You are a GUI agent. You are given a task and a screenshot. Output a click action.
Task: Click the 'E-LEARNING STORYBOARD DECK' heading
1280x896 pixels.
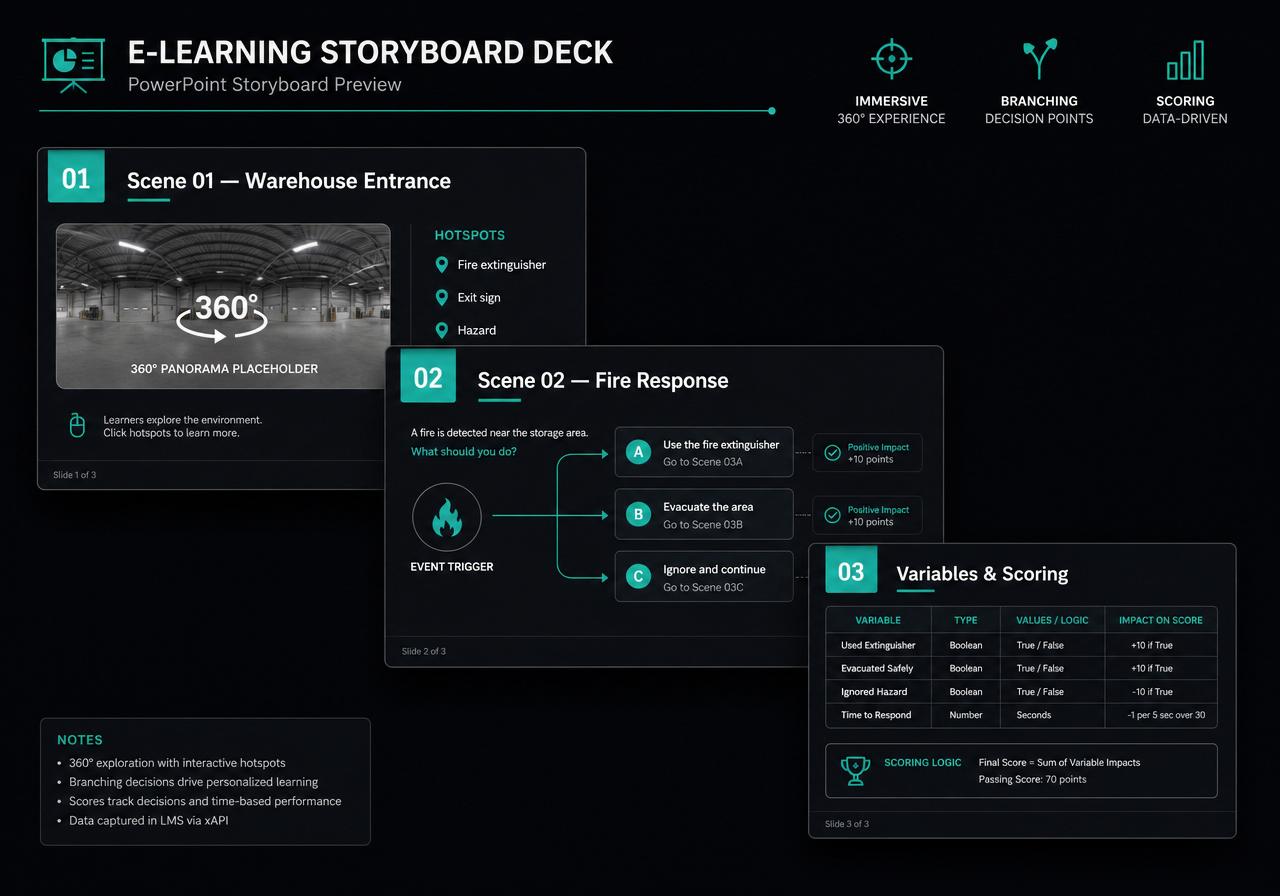[x=371, y=52]
